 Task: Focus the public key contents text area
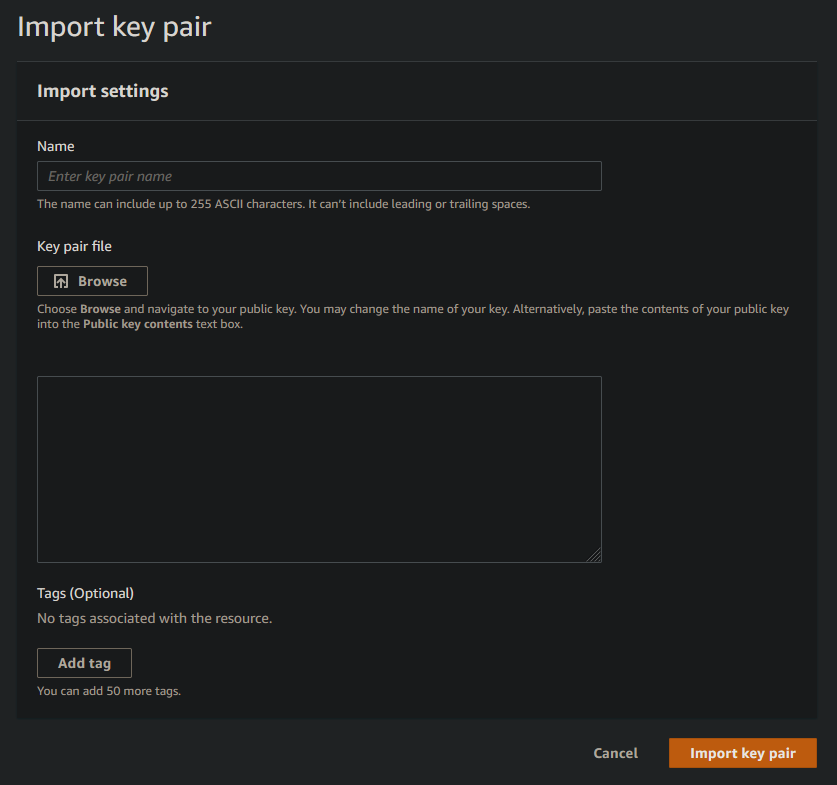[319, 470]
